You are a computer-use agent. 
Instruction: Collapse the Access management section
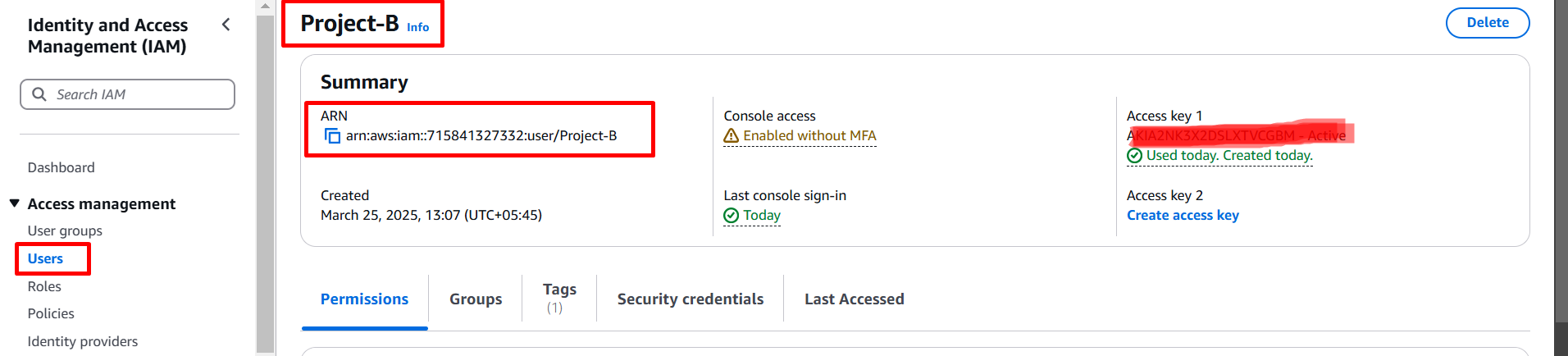15,203
